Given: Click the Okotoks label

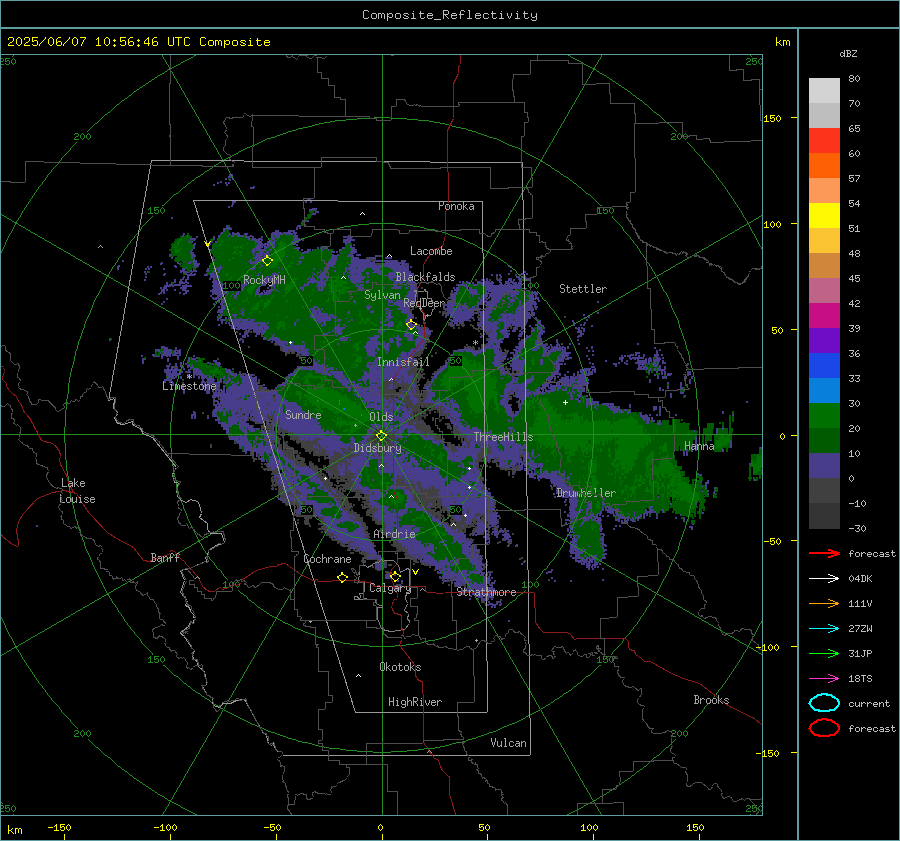Looking at the screenshot, I should 400,666.
